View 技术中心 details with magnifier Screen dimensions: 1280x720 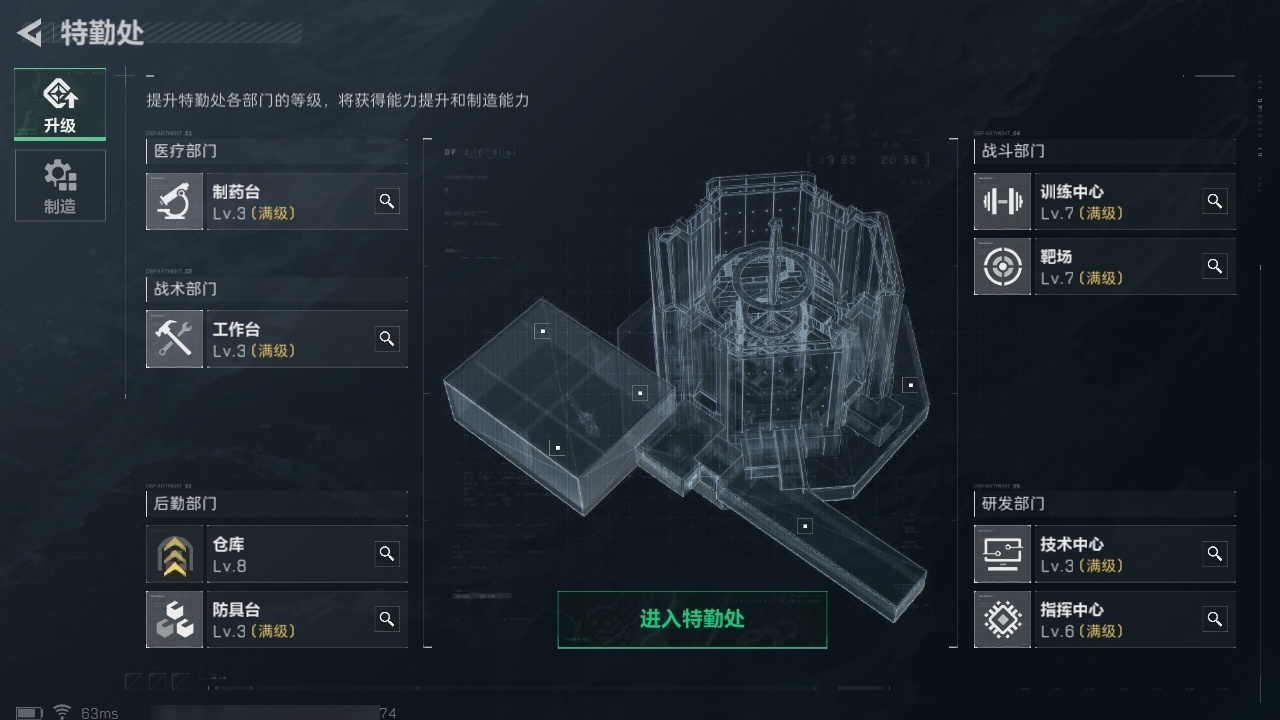[1215, 553]
